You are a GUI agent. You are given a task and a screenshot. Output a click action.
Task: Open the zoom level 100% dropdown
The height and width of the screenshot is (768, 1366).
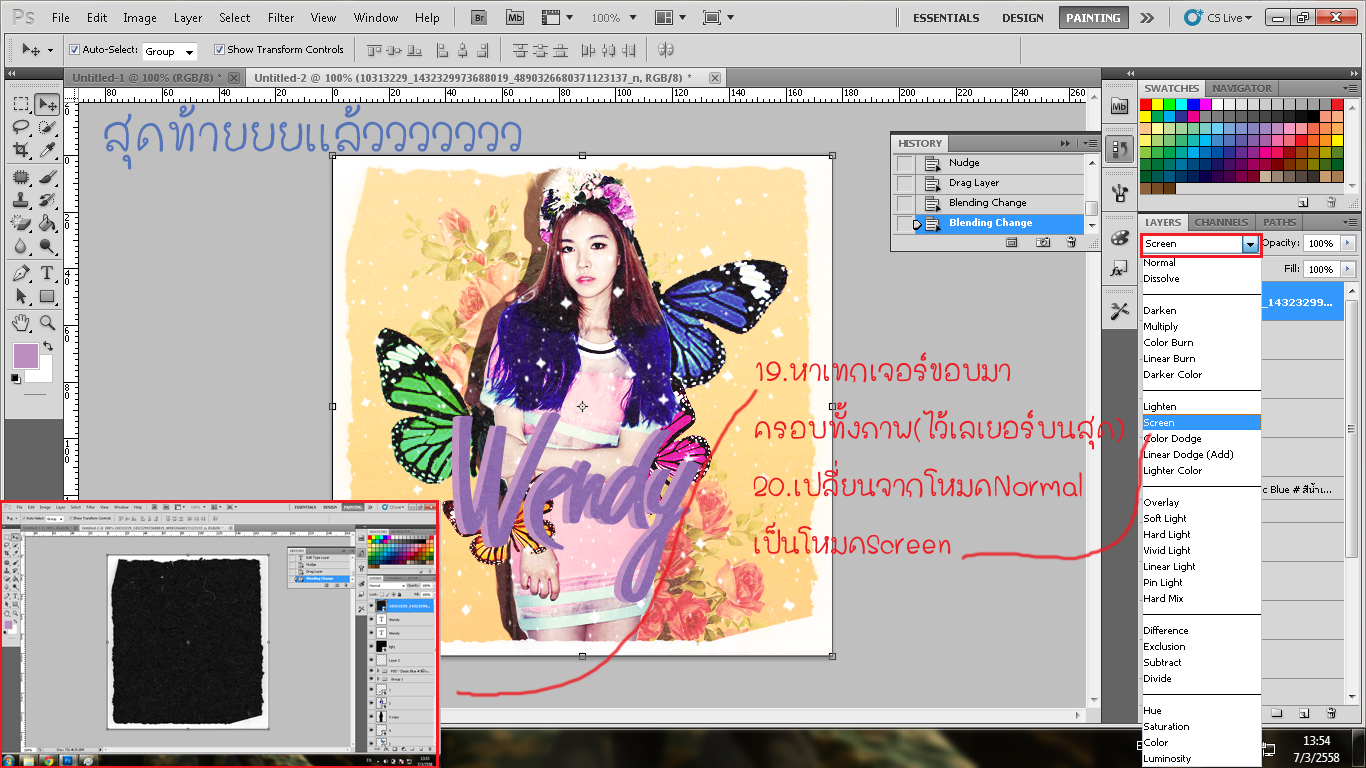coord(633,18)
